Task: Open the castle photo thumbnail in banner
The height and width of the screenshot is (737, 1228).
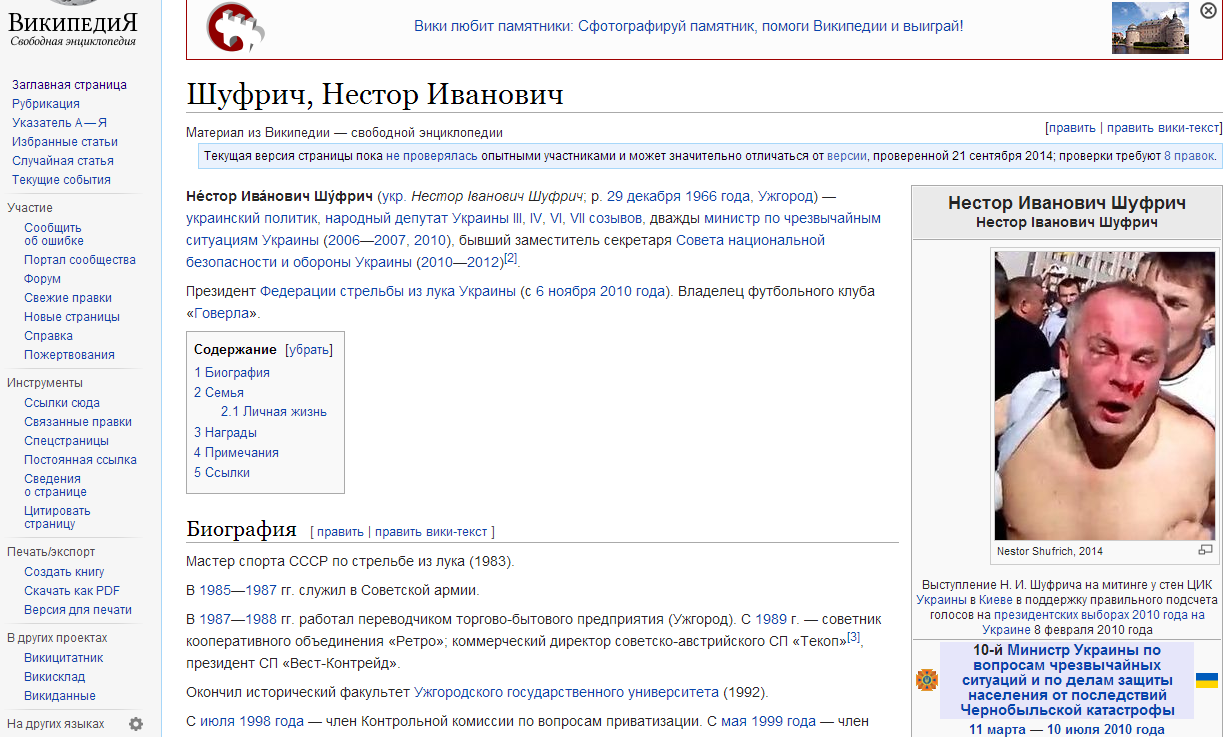Action: coord(1150,27)
